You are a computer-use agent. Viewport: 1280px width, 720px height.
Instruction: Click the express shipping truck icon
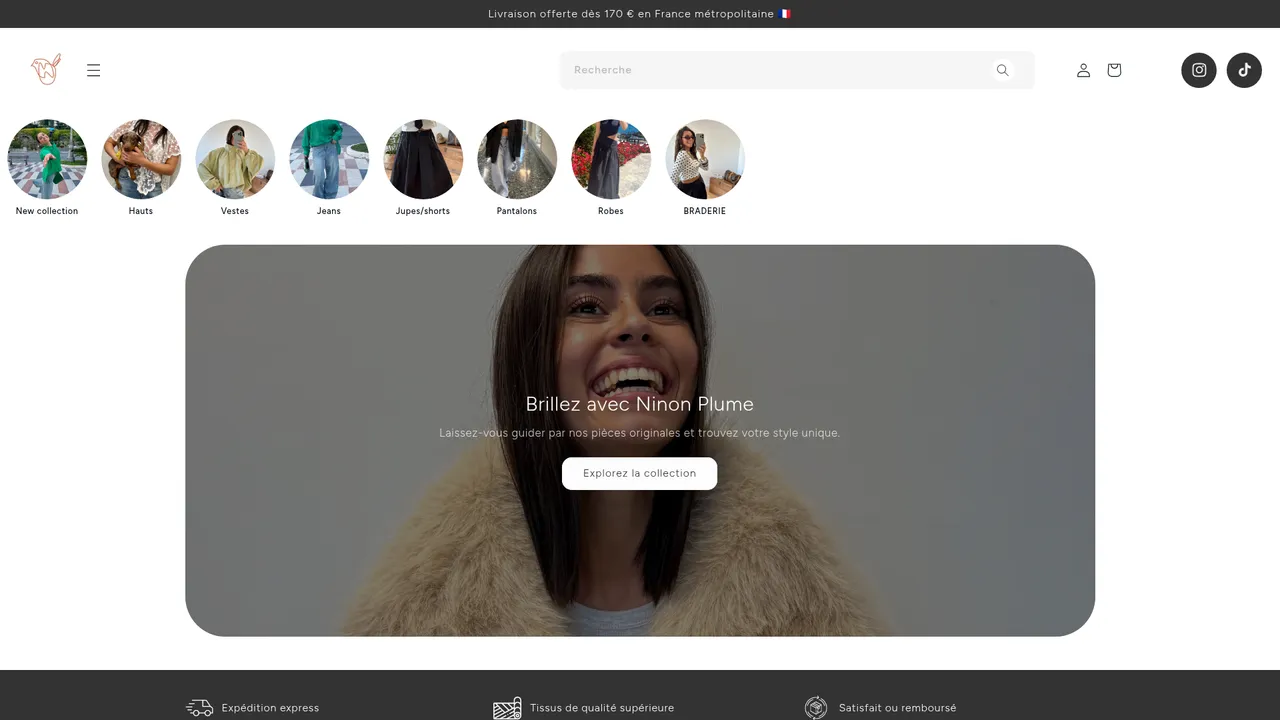click(199, 708)
